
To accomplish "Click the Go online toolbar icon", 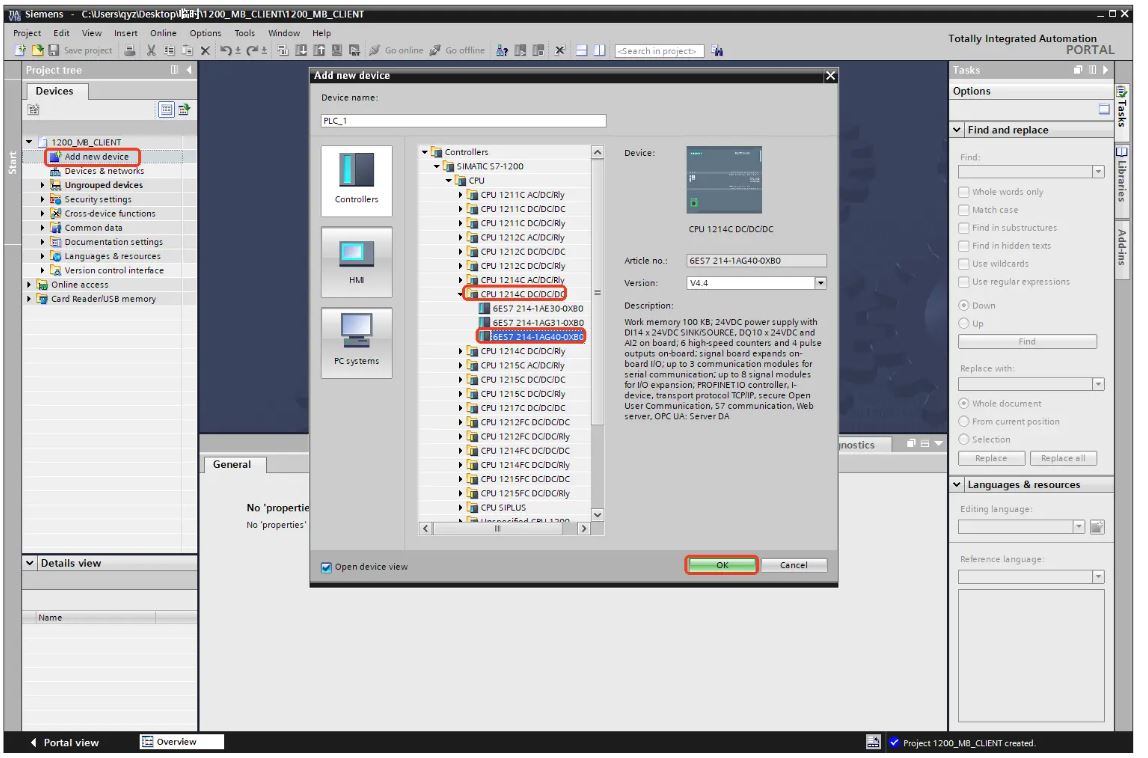I will pyautogui.click(x=375, y=51).
